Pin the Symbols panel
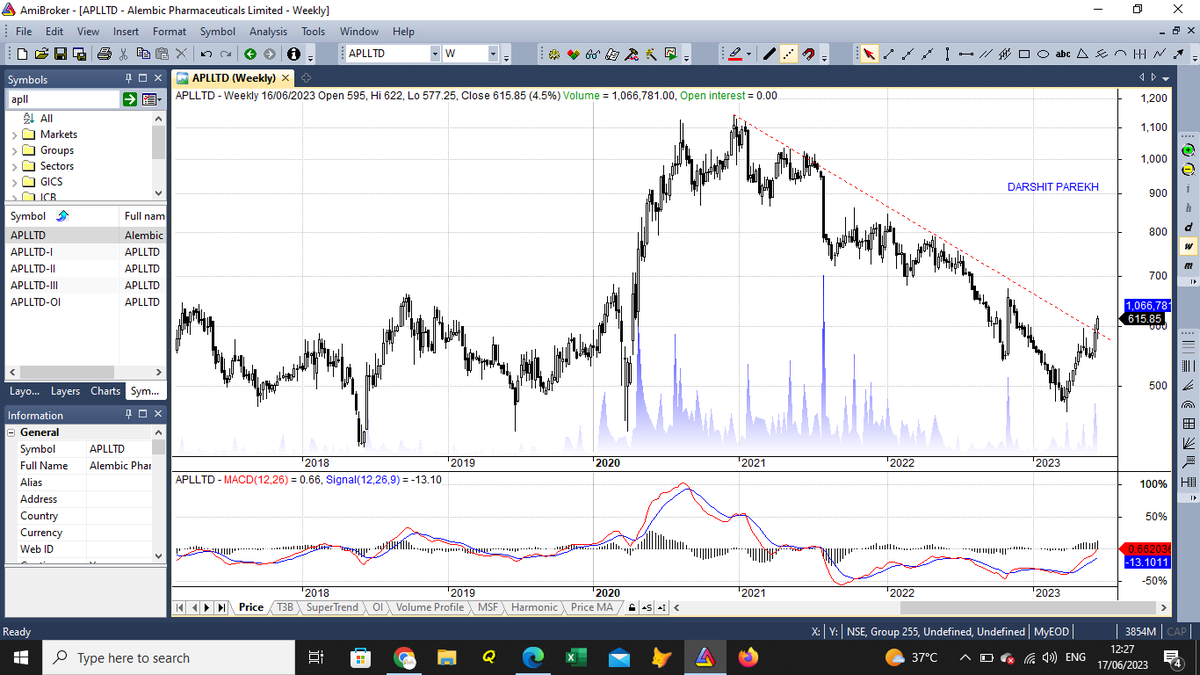Viewport: 1200px width, 675px height. tap(130, 79)
